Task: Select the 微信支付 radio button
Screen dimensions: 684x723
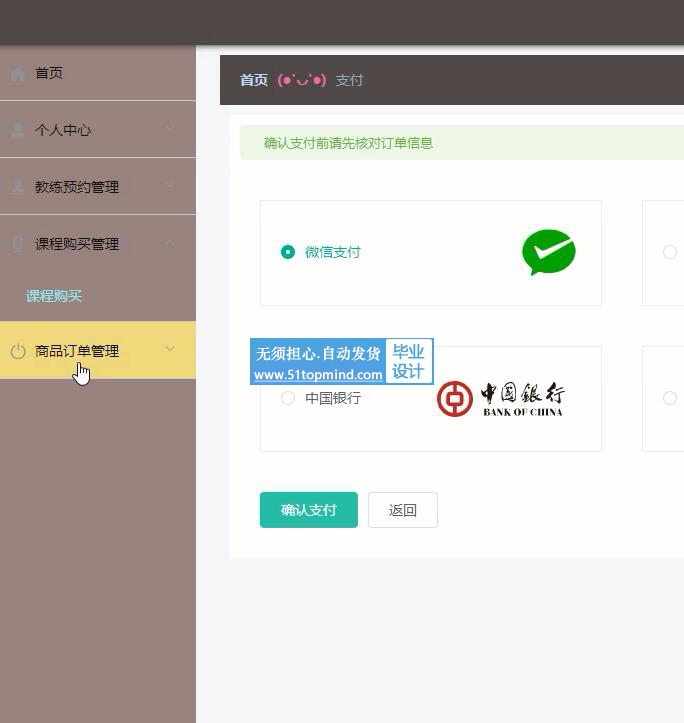Action: (x=288, y=252)
